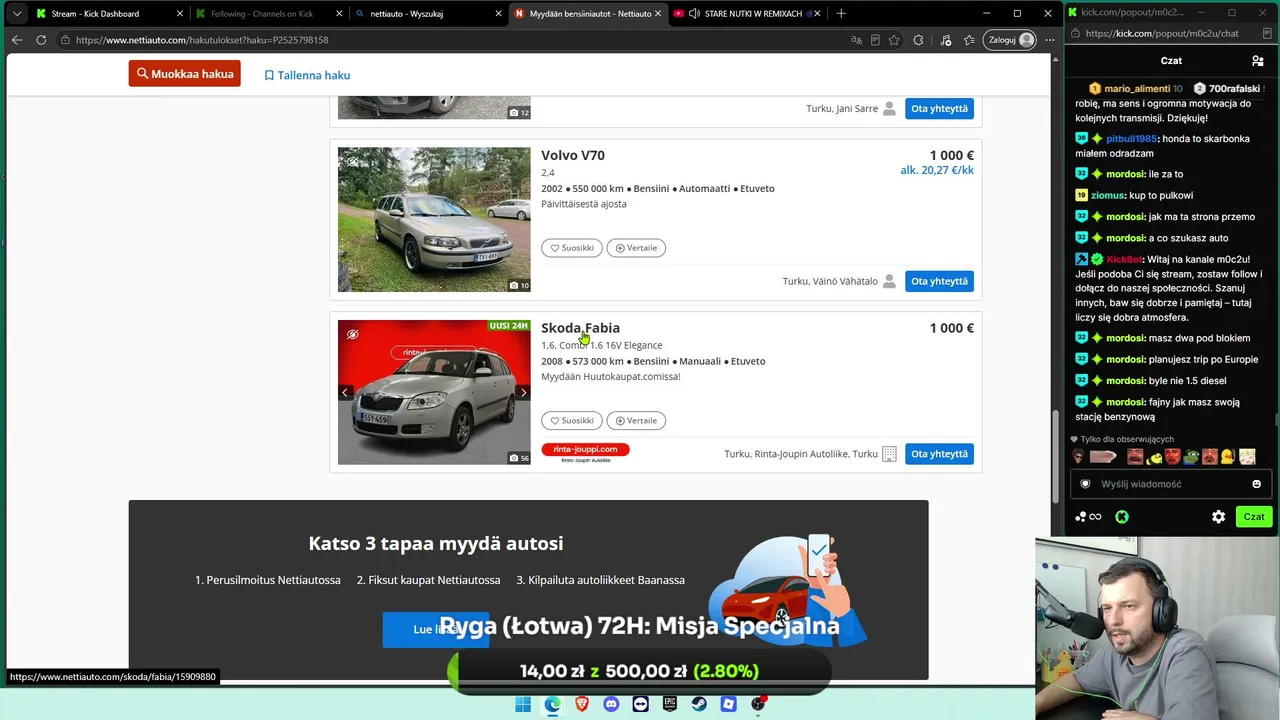This screenshot has width=1280, height=720.
Task: Insert the Pepe frog emote
Action: (1191, 457)
